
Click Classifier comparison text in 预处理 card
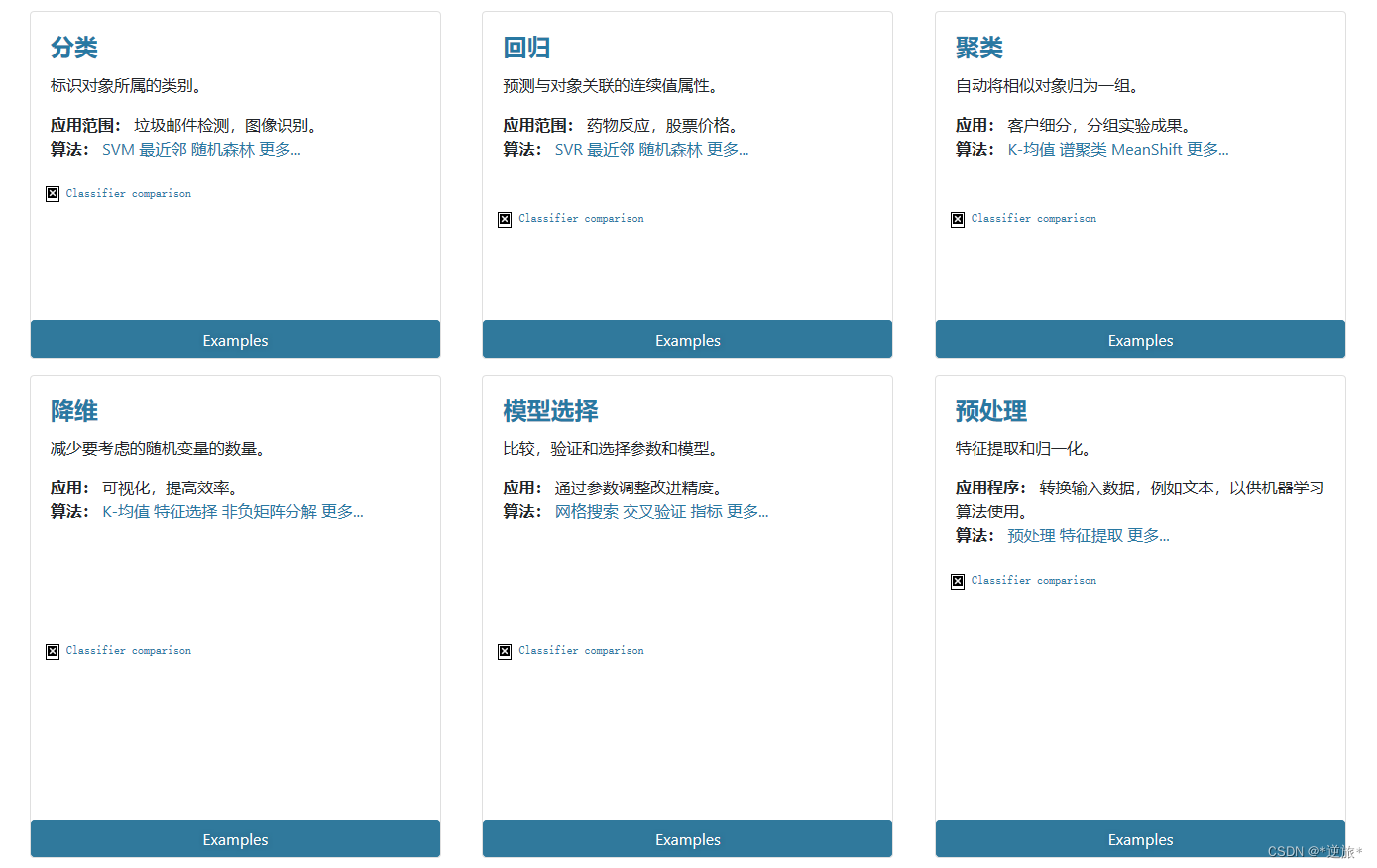[1034, 581]
